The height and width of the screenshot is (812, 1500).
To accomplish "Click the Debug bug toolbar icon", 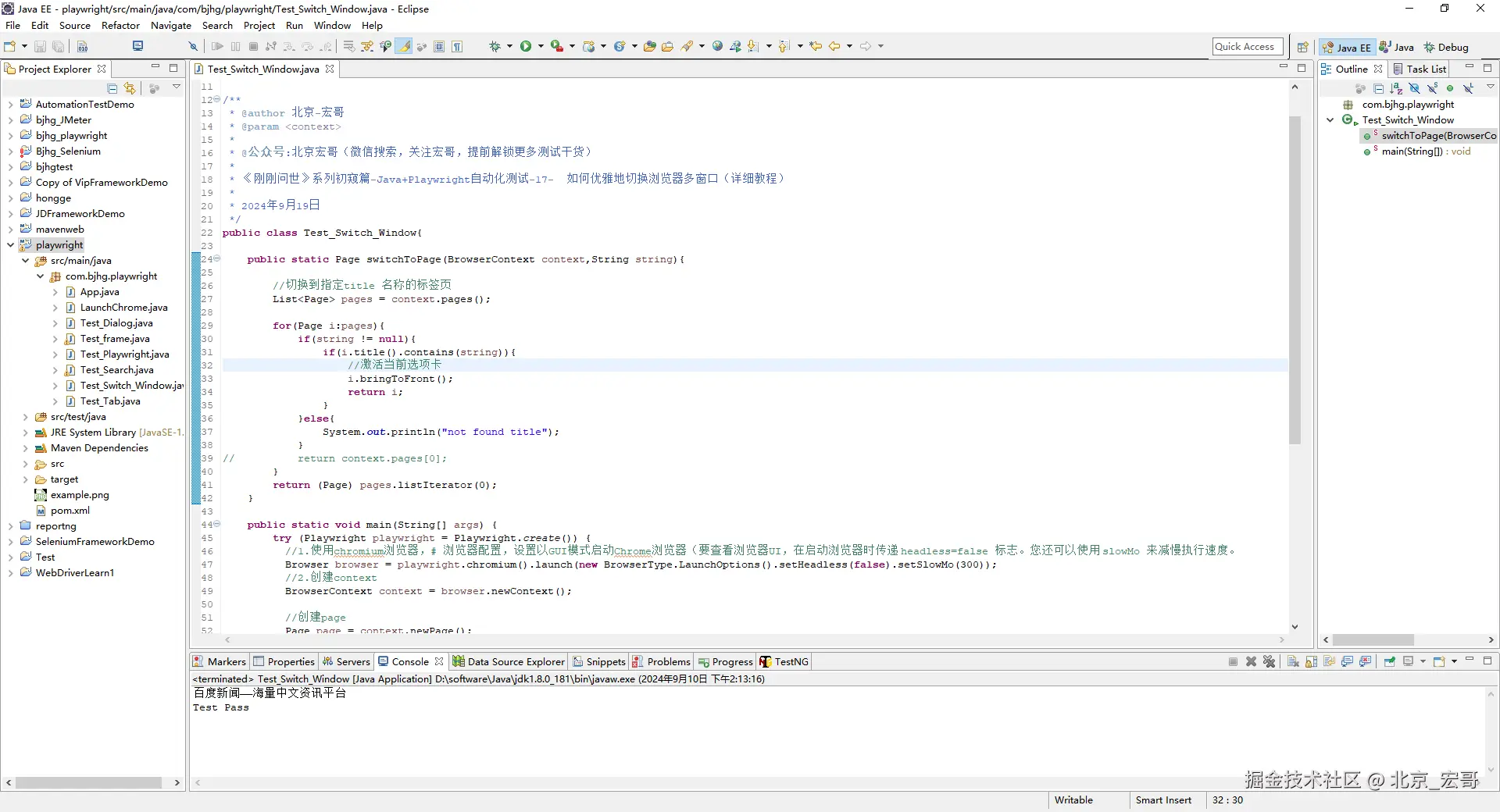I will click(495, 47).
